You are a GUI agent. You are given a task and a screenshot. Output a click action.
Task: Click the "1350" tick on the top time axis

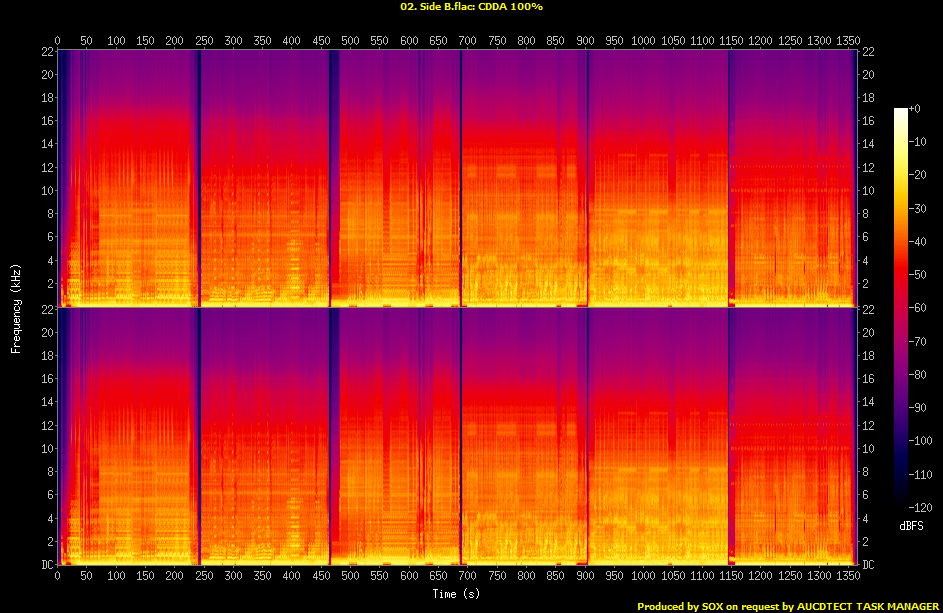(848, 41)
